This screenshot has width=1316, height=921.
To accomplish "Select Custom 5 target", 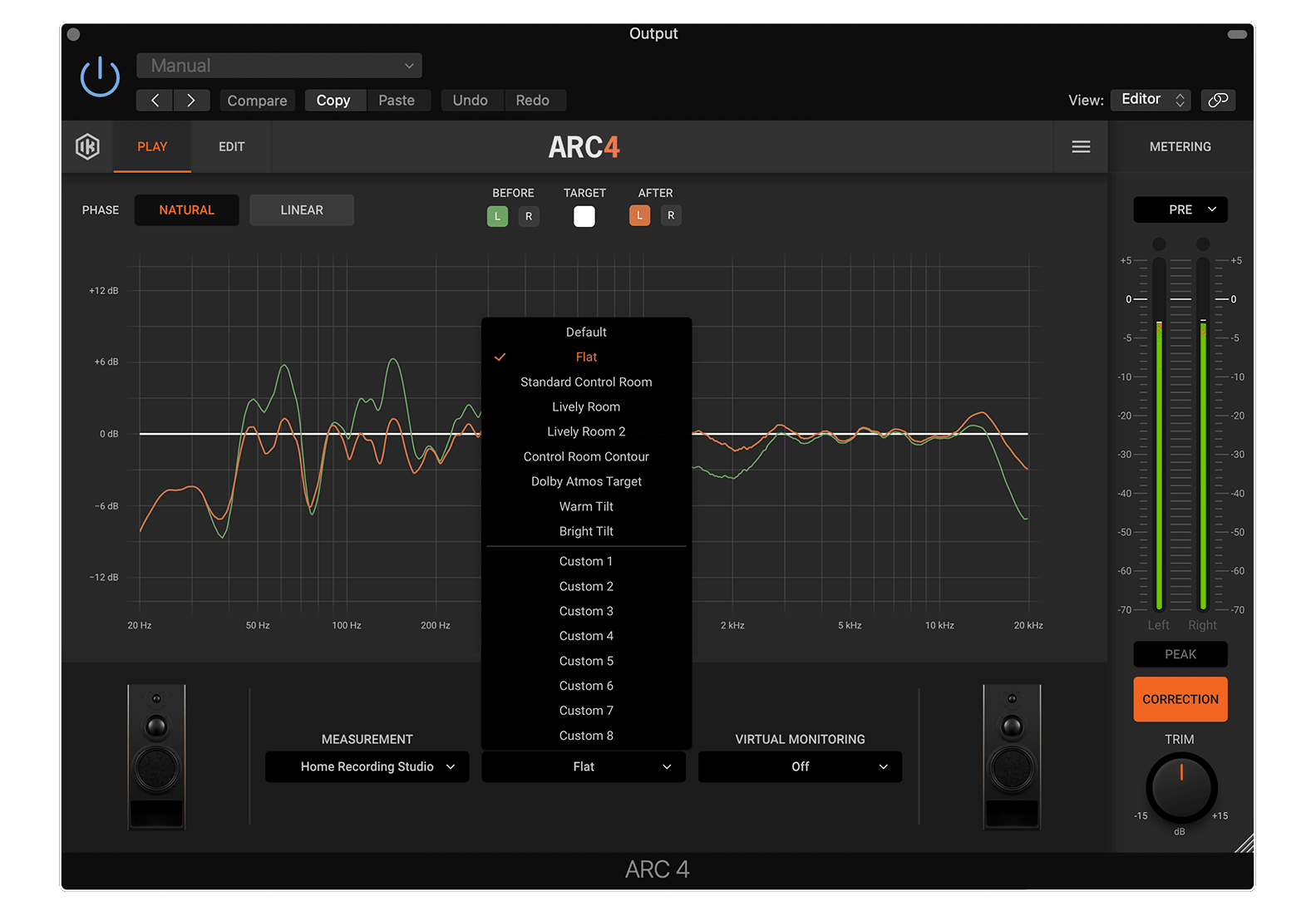I will tap(586, 662).
